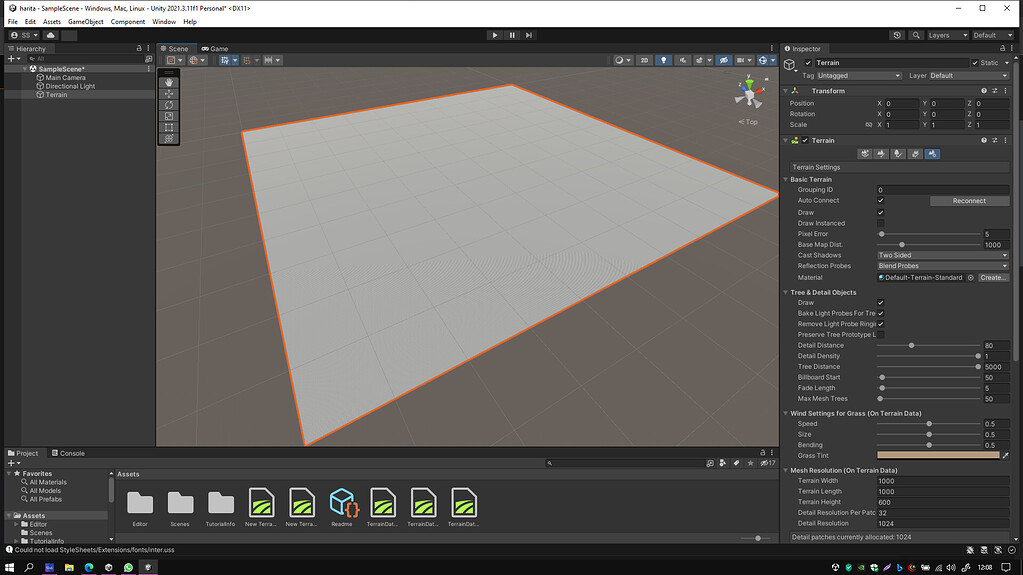The image size is (1023, 575).
Task: Click the Pixel Error slider
Action: pos(929,234)
